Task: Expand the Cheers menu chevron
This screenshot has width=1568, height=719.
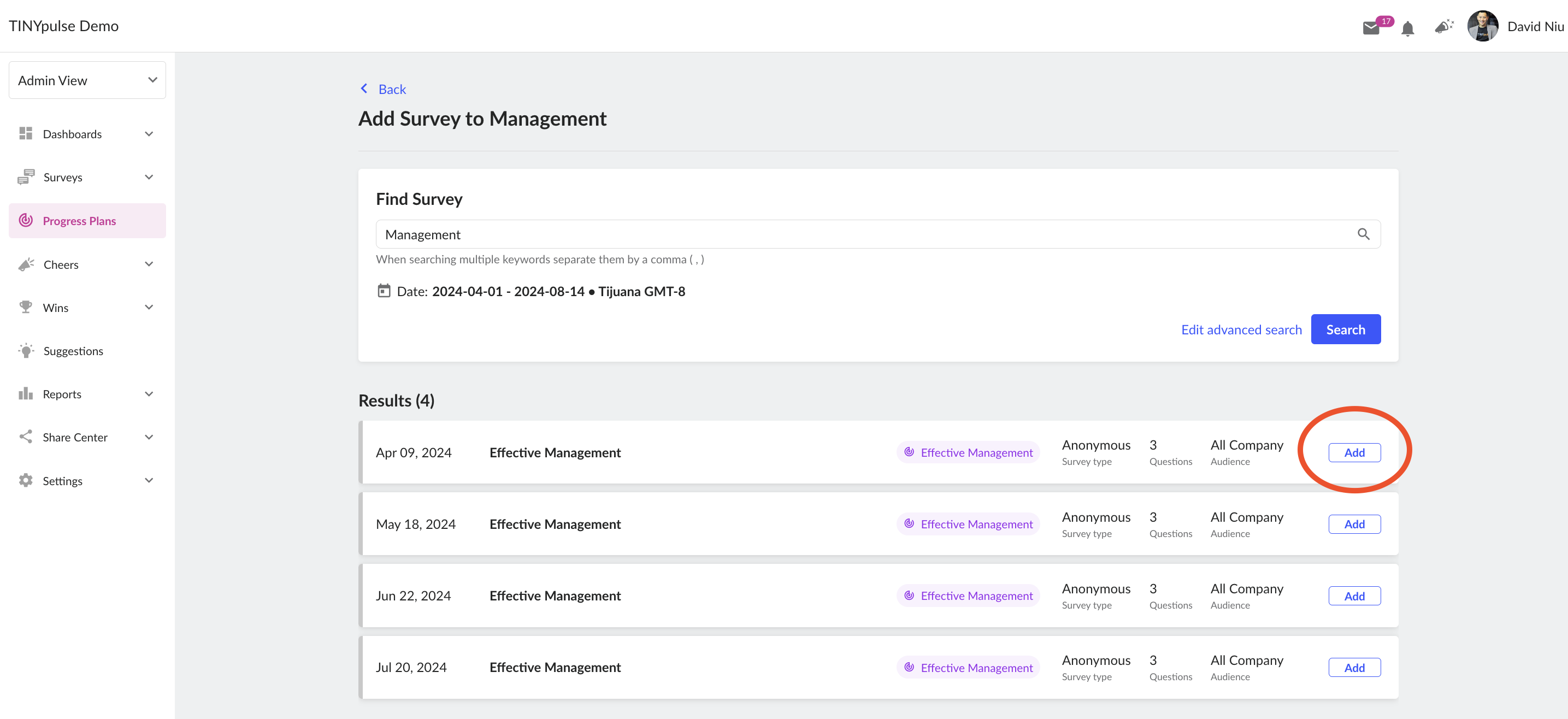Action: (x=149, y=263)
